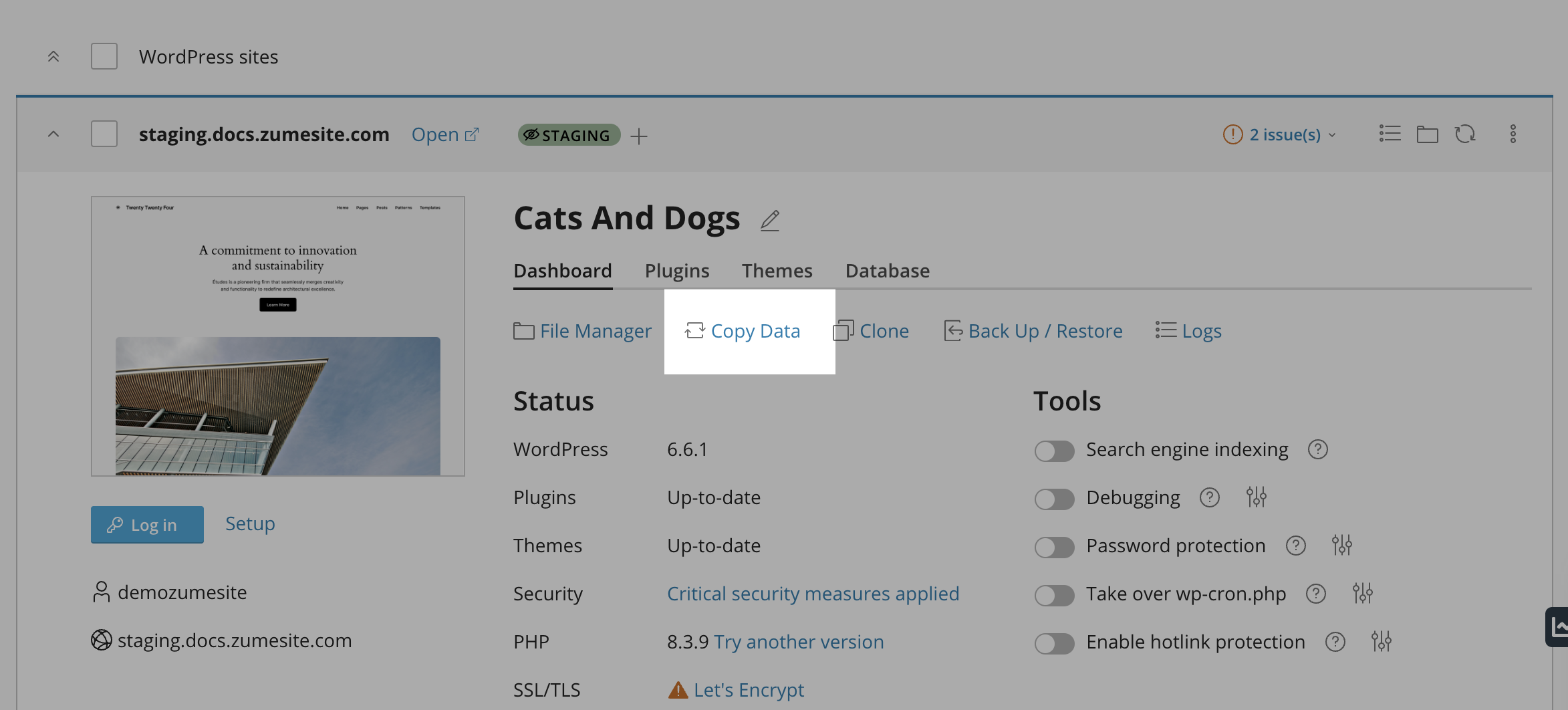Open Let's Encrypt SSL/TLS link

pyautogui.click(x=749, y=690)
